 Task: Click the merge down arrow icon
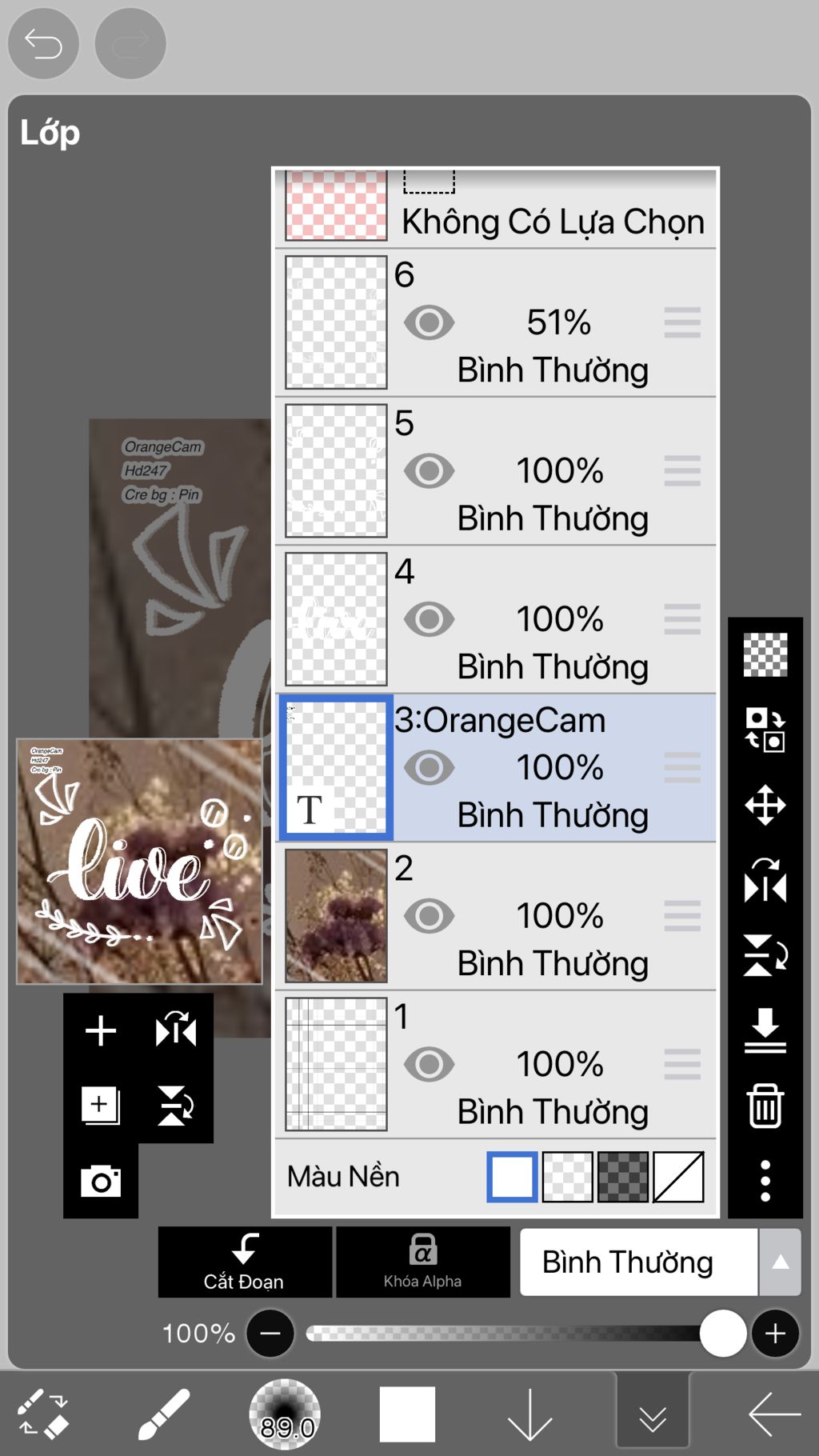(x=765, y=1030)
